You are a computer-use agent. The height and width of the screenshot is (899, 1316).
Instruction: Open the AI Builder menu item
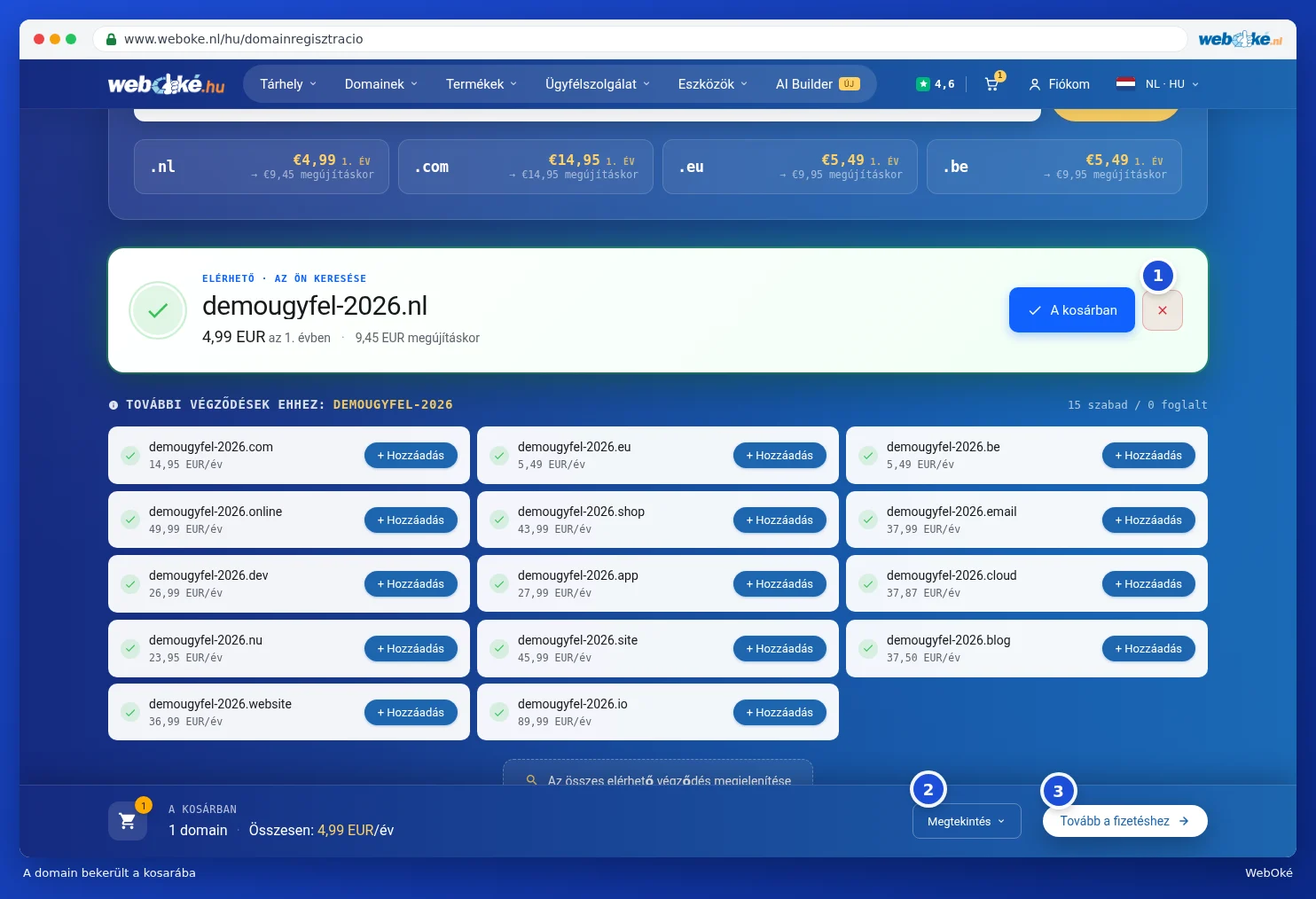[818, 84]
